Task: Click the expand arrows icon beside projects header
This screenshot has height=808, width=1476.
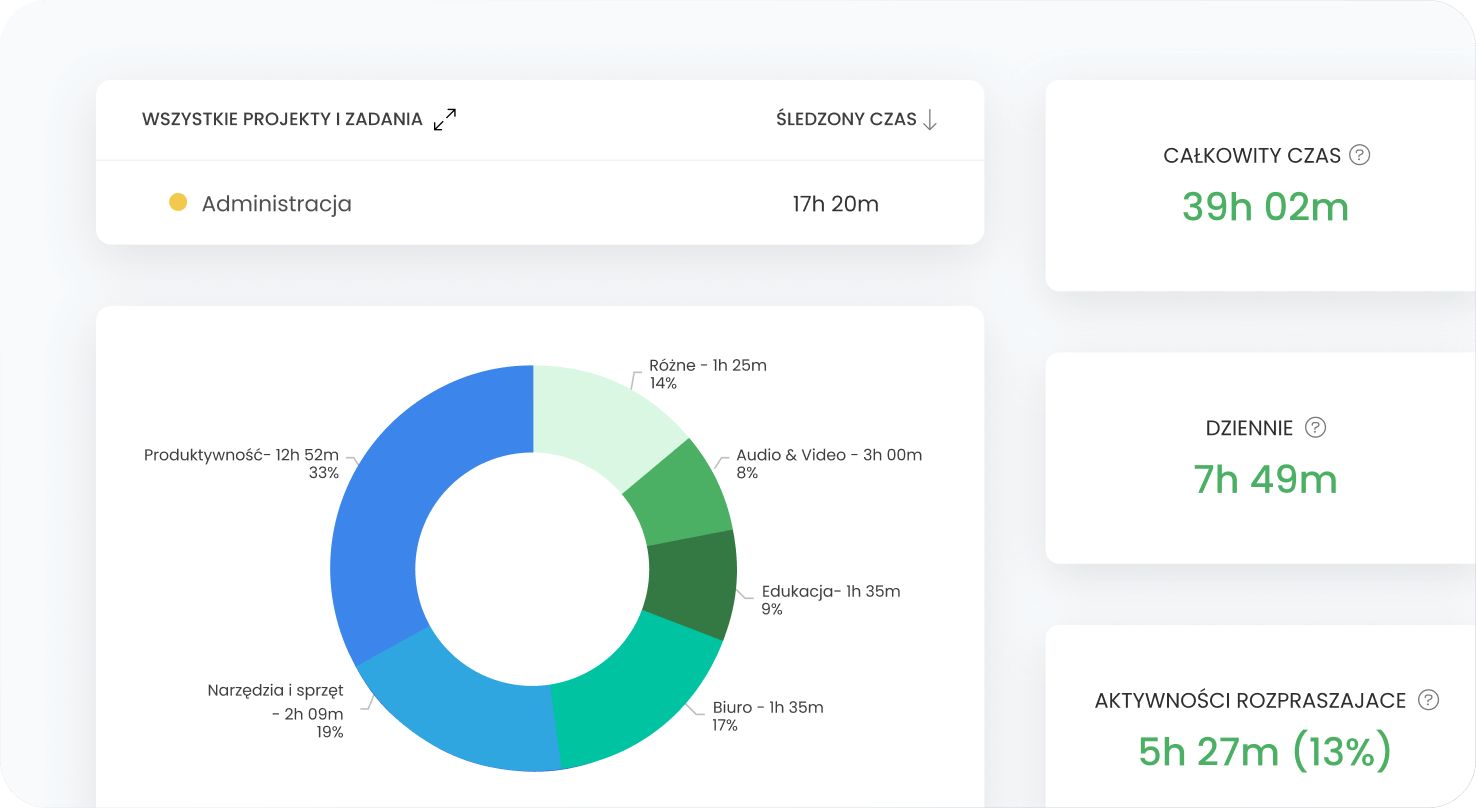Action: click(445, 120)
